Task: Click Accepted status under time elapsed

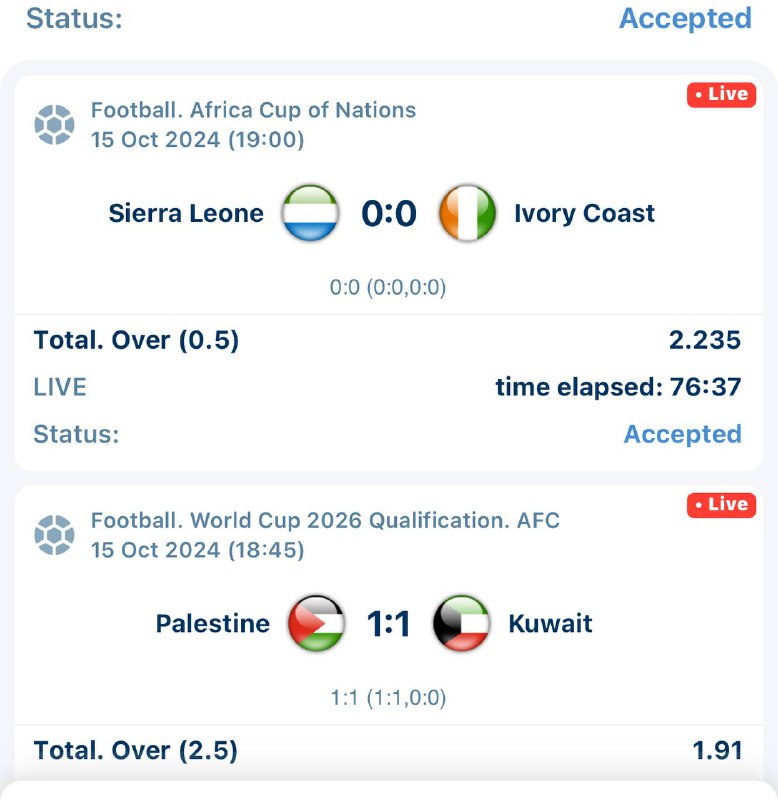Action: click(682, 434)
